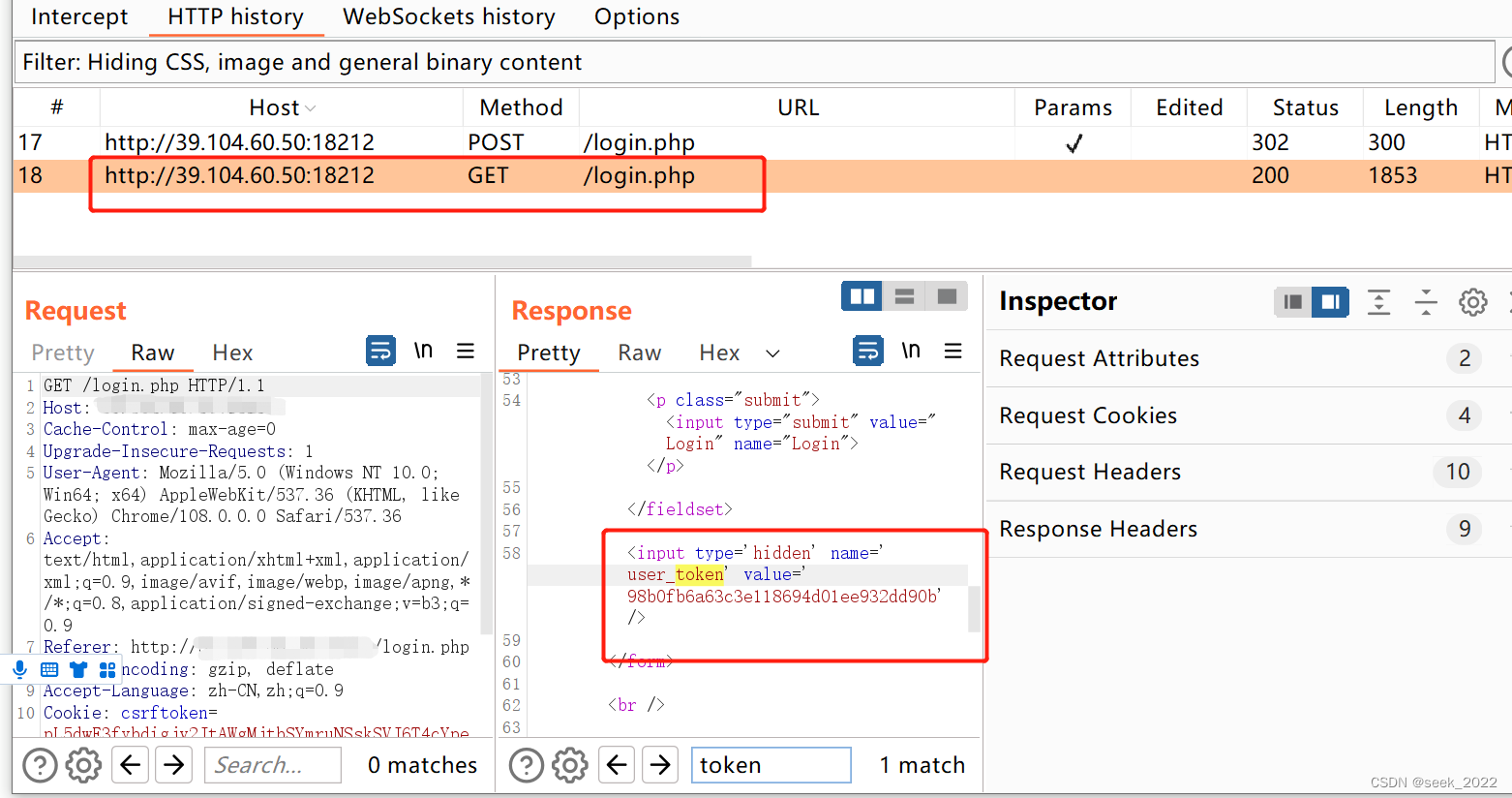The height and width of the screenshot is (798, 1512).
Task: Expand the Response view tabs dropdown chevron
Action: (772, 353)
